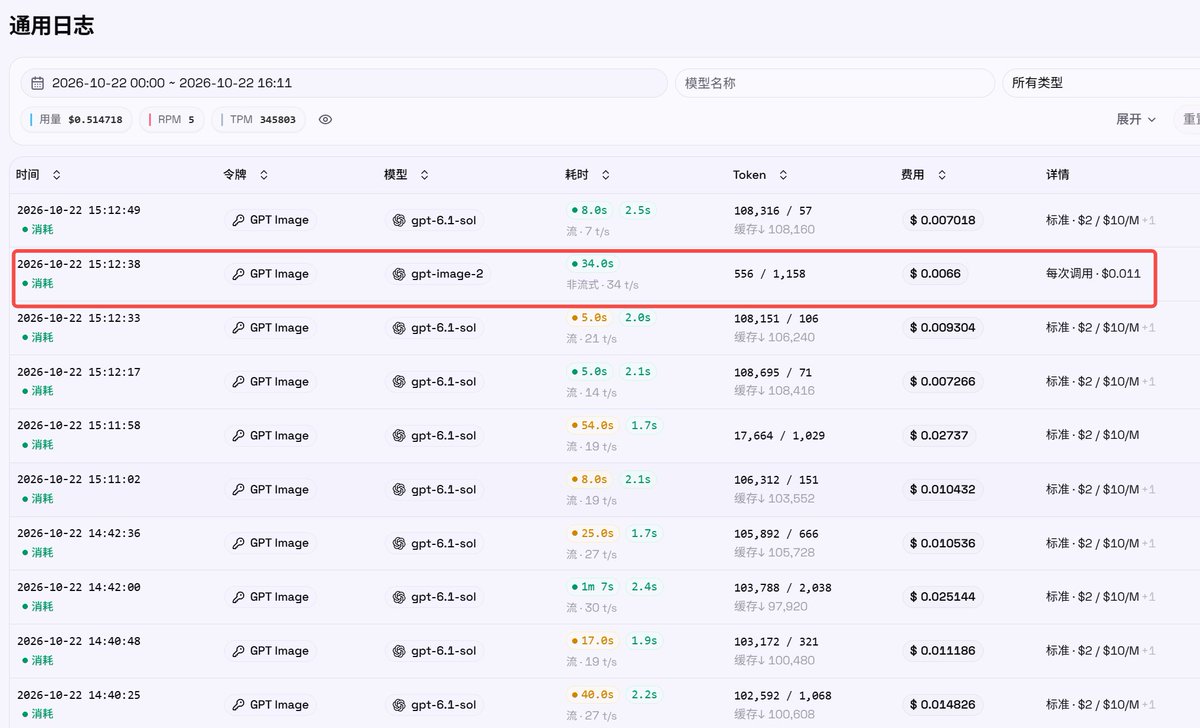Click the model logo icon in 14:42:36 row

tap(399, 543)
